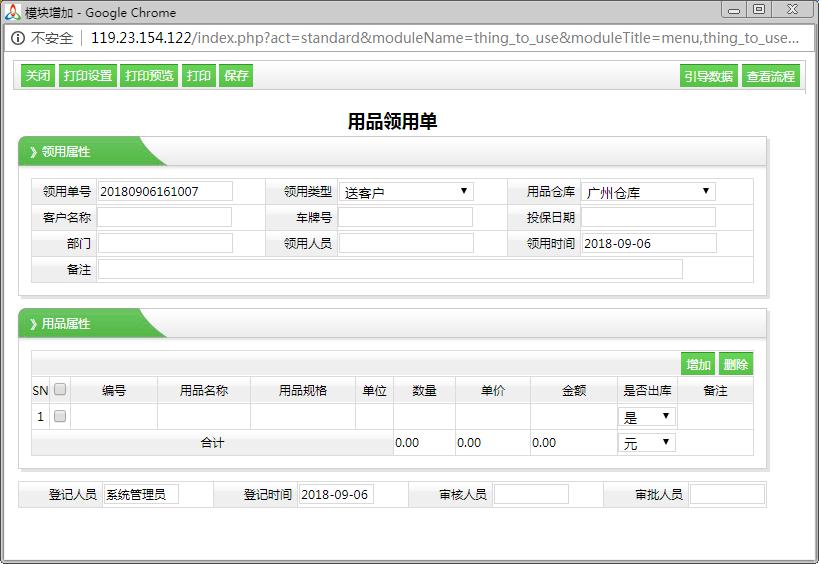
Task: Open 查看流程 to view workflow
Action: tap(770, 76)
